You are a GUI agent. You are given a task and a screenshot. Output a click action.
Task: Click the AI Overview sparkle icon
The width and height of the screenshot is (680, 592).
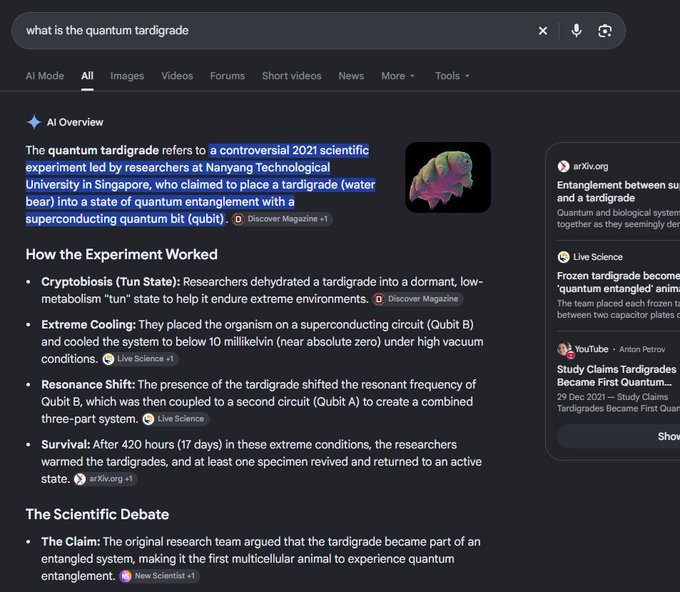coord(34,122)
